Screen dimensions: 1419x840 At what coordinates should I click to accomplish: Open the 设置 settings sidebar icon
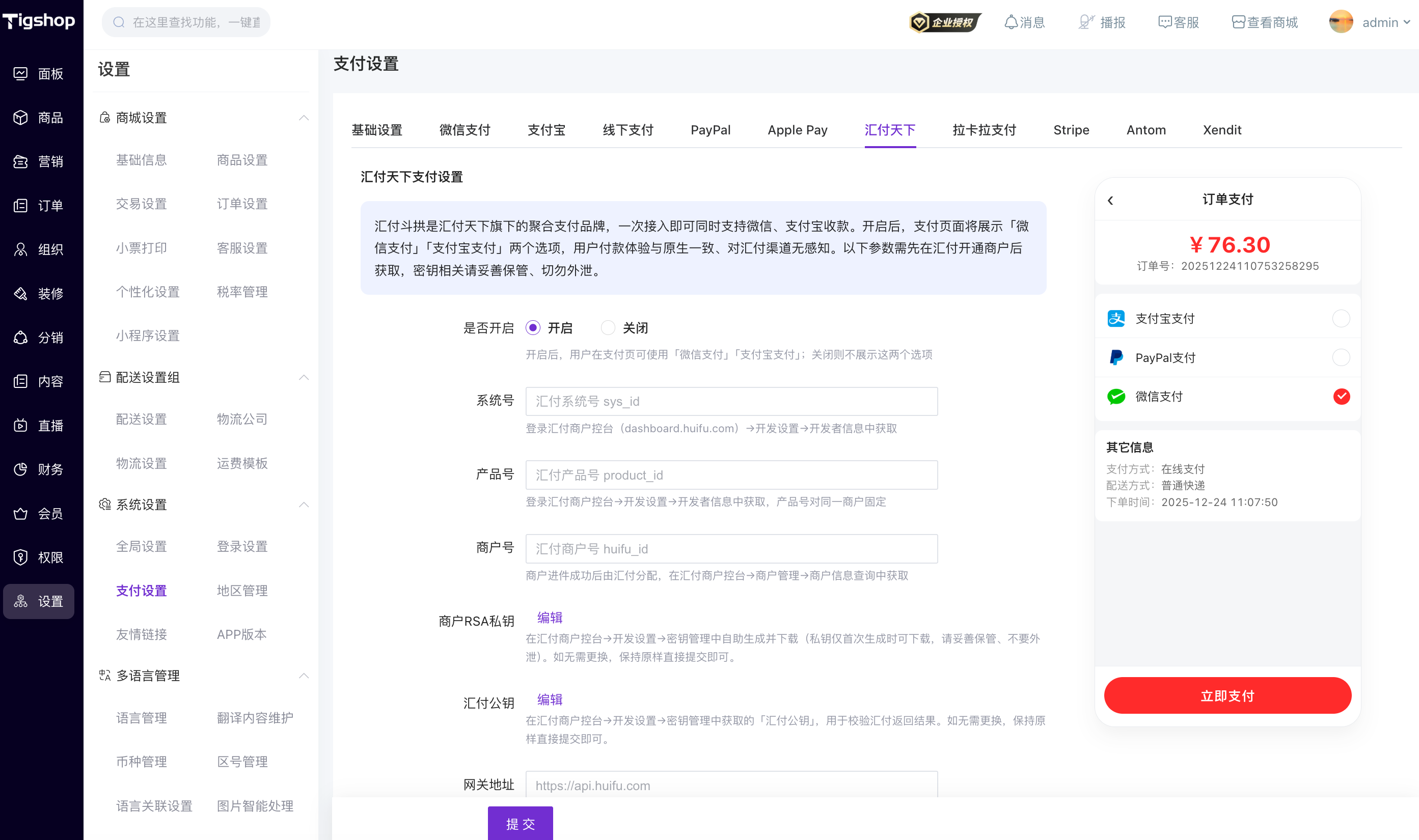pyautogui.click(x=20, y=601)
